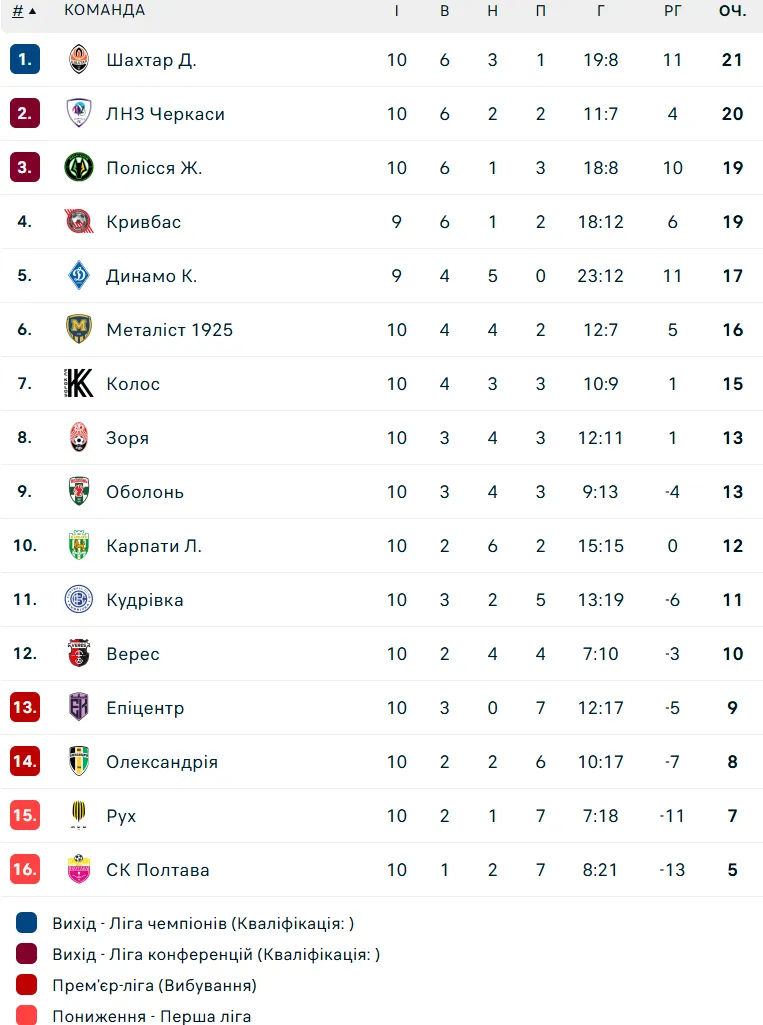The image size is (763, 1025).
Task: Click the Верес team name
Action: pyautogui.click(x=133, y=654)
